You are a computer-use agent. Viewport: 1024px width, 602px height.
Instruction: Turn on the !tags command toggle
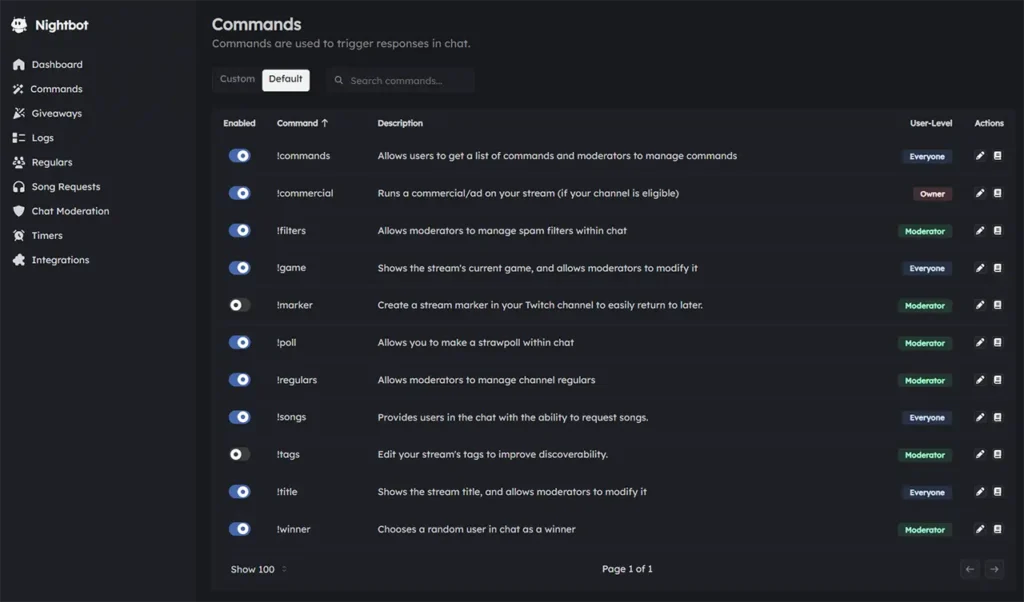click(x=239, y=455)
